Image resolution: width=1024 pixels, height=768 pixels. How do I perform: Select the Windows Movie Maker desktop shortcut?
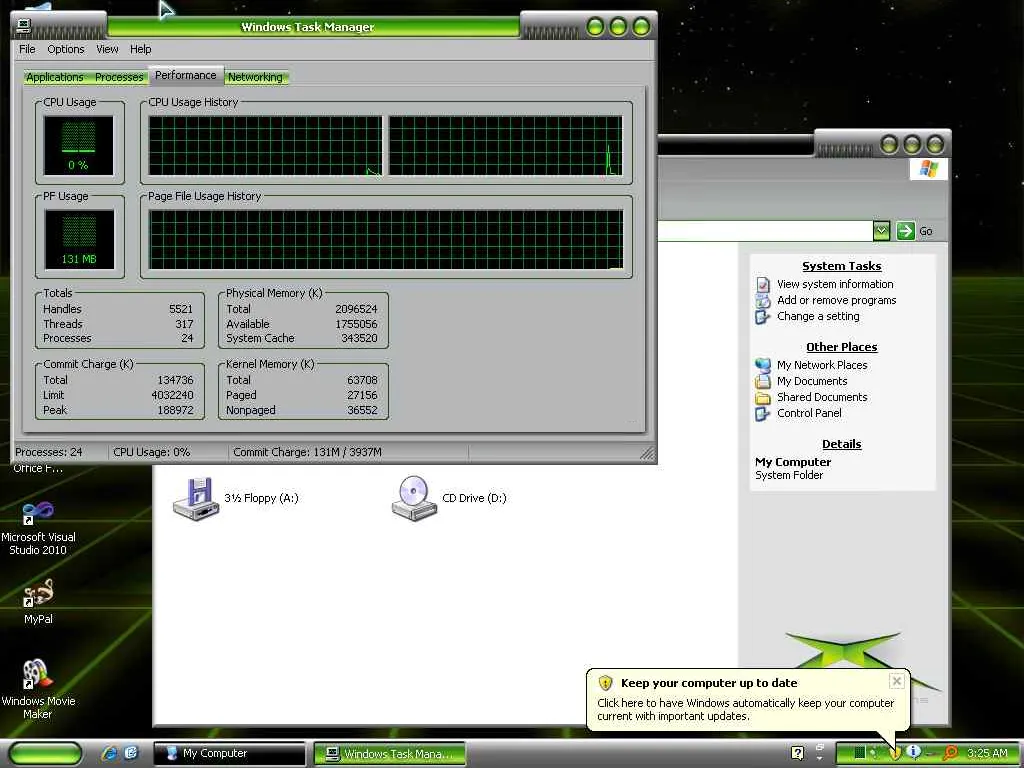coord(38,690)
